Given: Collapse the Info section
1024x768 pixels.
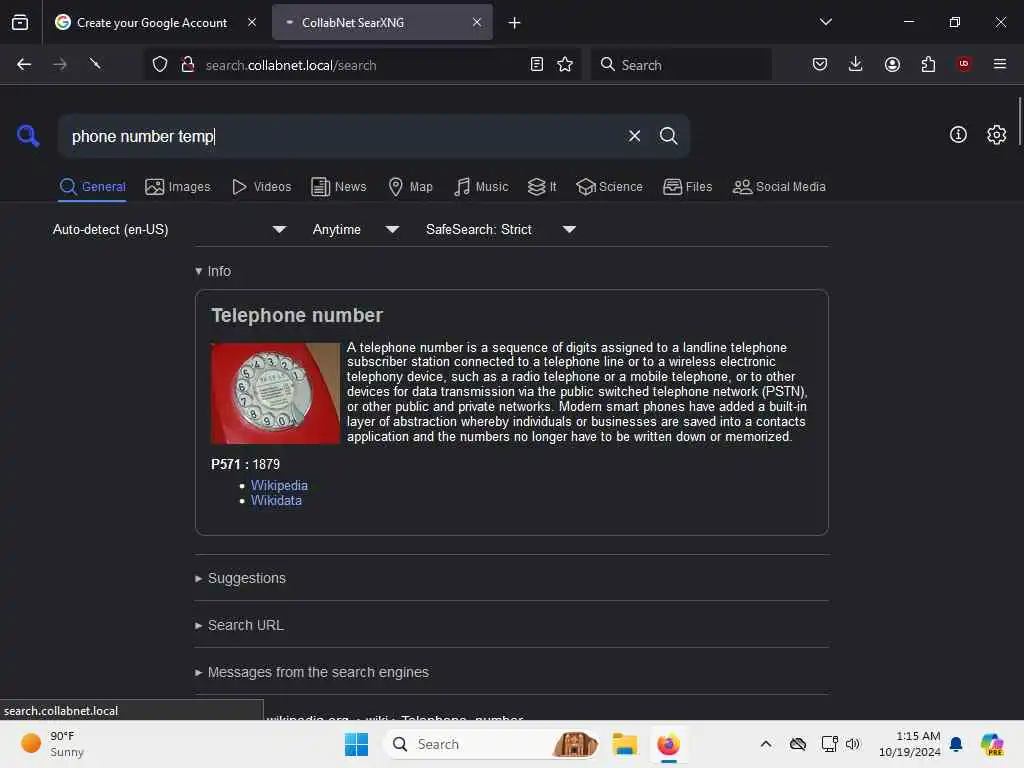Looking at the screenshot, I should (213, 271).
